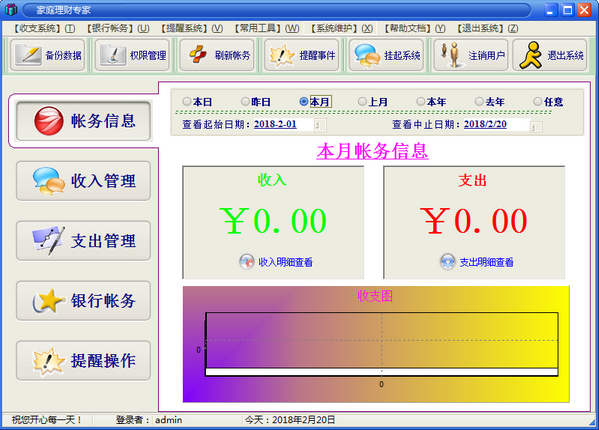The height and width of the screenshot is (430, 599).
Task: Open the 提醒系统 menu
Action: 192,28
